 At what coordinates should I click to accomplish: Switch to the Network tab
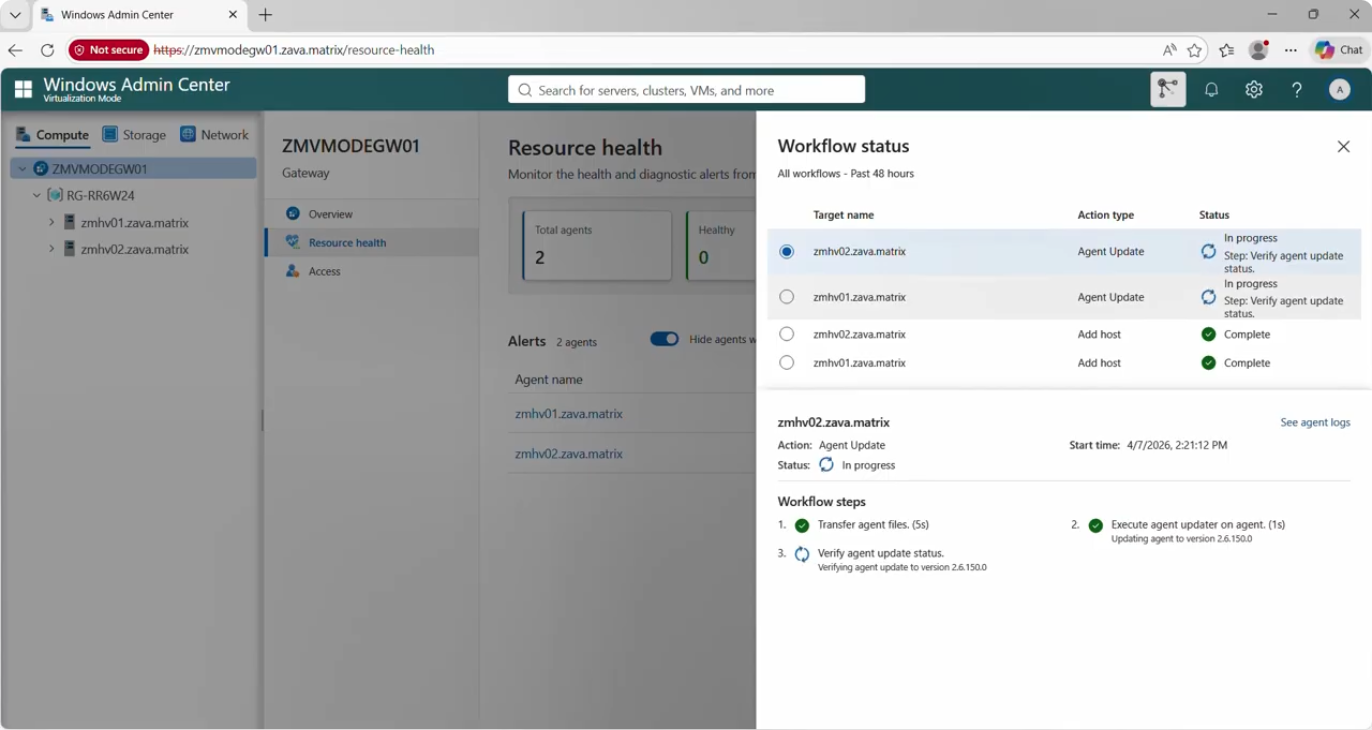click(214, 134)
